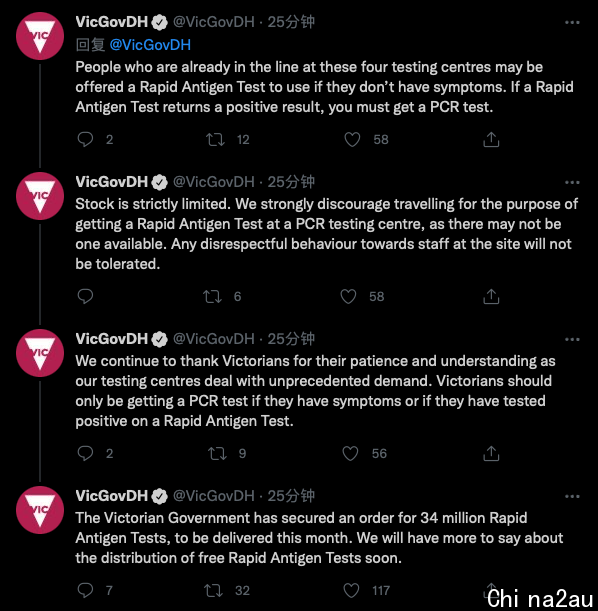Reply to the 'Stock is strictly limited' tweet
Screen dimensions: 598x611
click(85, 297)
